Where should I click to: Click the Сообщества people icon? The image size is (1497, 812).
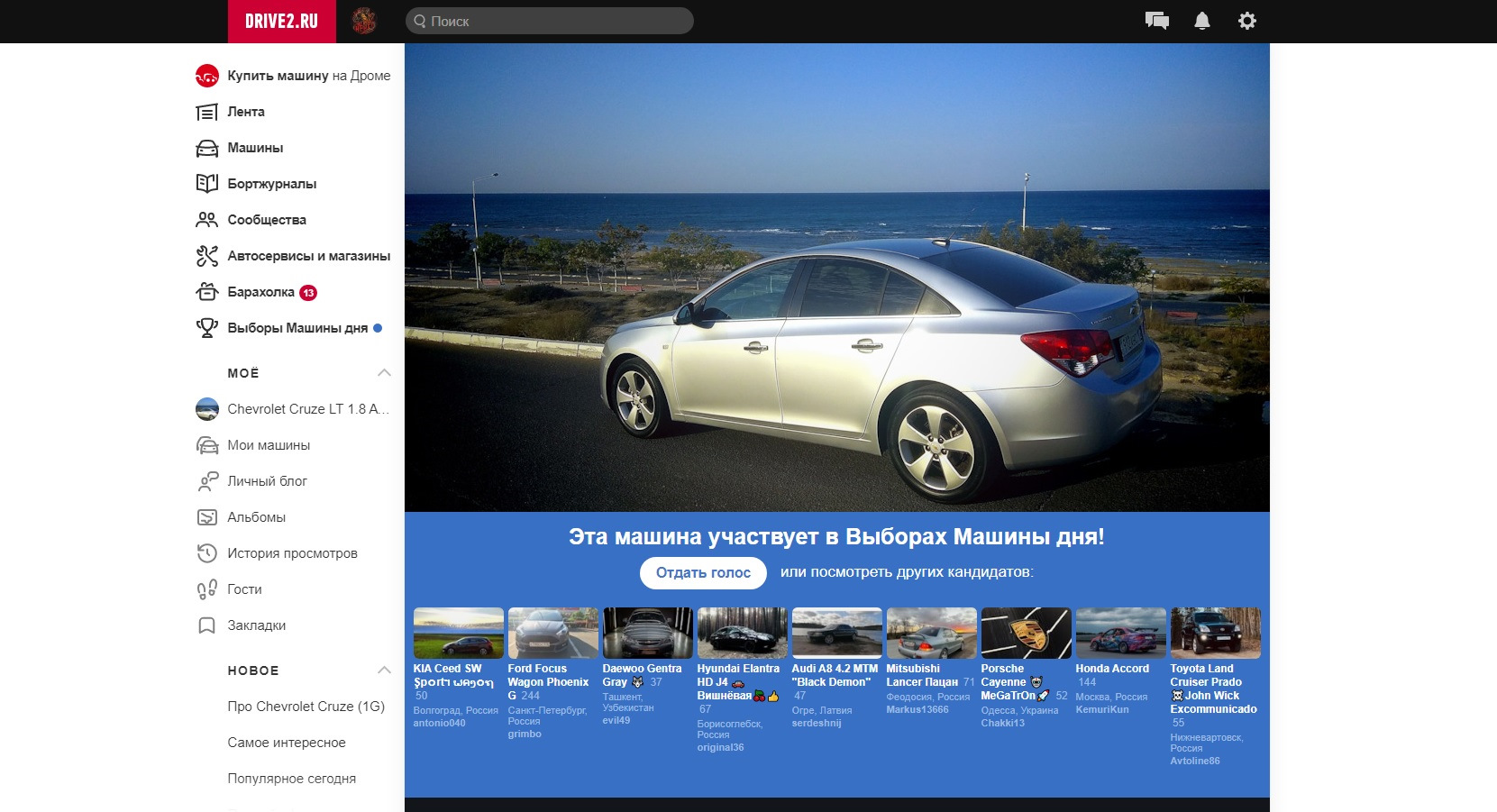point(207,220)
